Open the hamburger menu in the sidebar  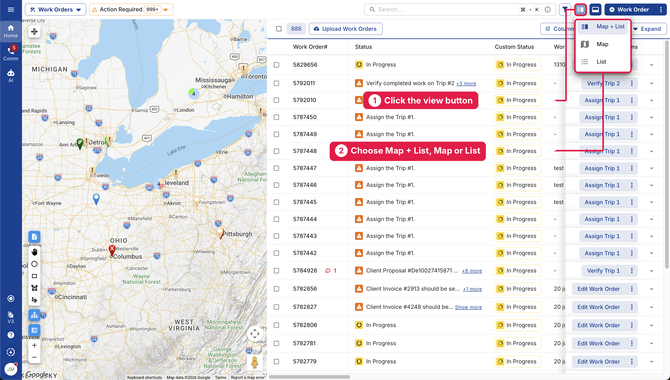(11, 9)
